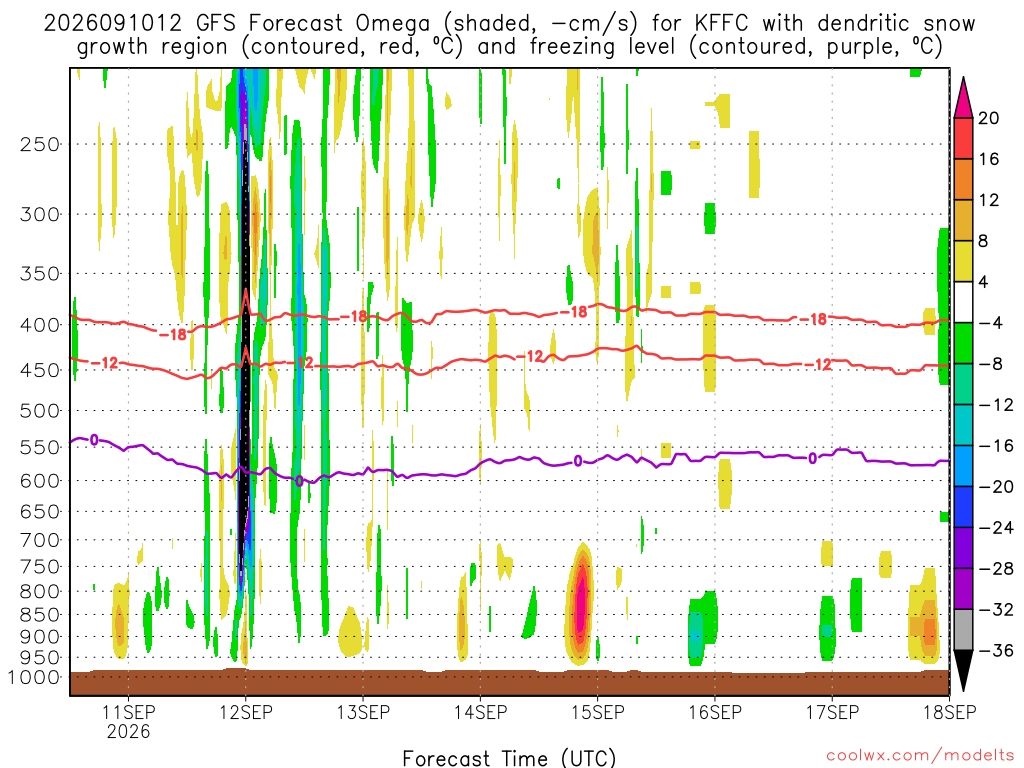The width and height of the screenshot is (1024, 768).
Task: Click the gray colorbar segment near -36
Action: pos(963,630)
